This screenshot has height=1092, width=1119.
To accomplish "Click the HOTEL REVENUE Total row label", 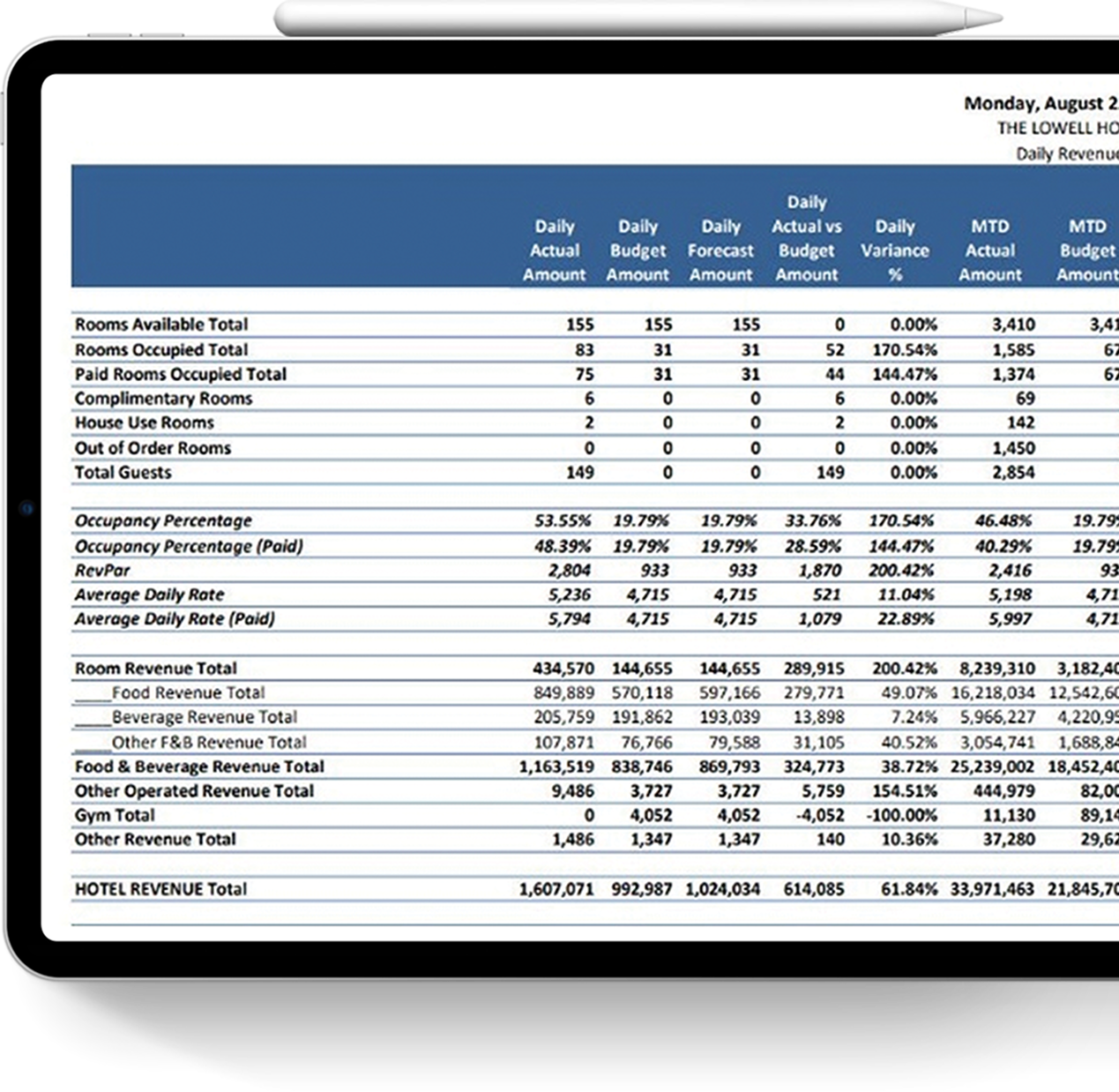I will pos(160,889).
